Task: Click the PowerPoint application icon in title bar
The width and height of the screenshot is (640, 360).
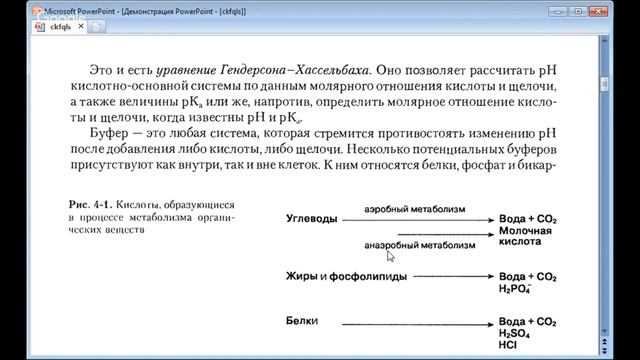Action: (37, 11)
